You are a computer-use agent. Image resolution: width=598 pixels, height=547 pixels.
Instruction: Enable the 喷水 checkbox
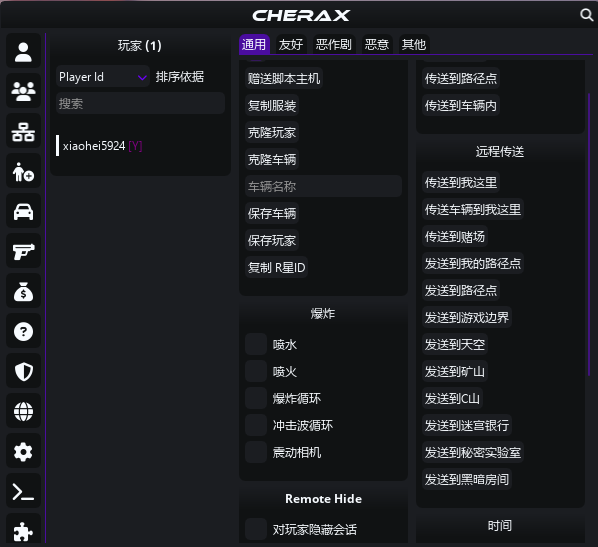coord(256,344)
